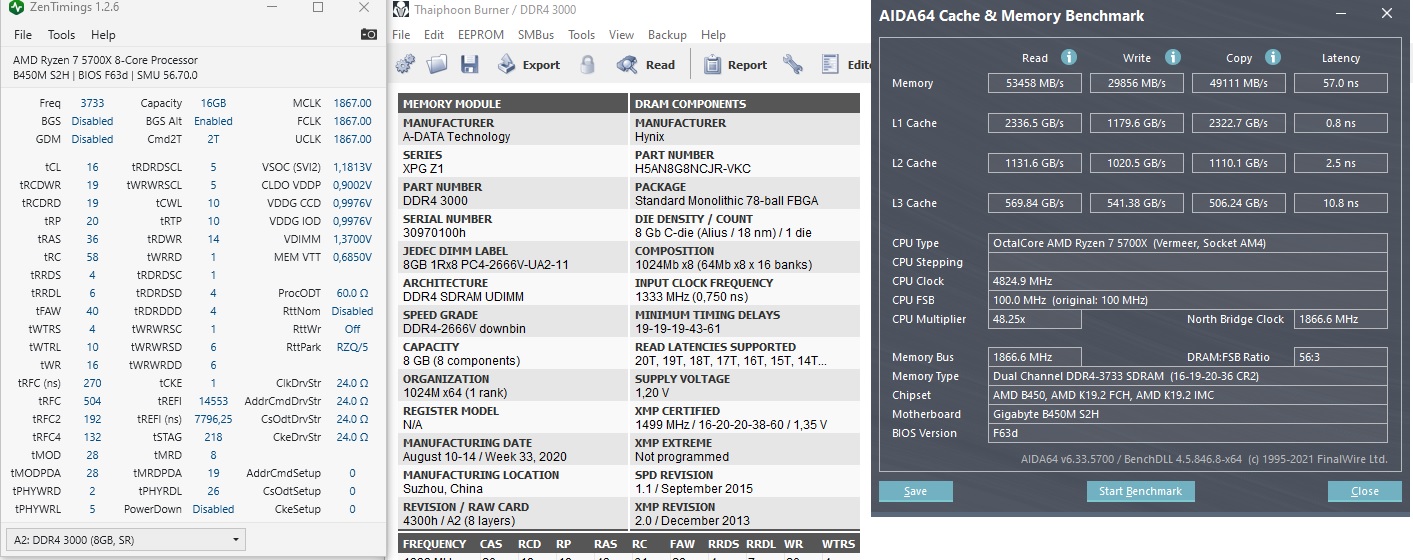The height and width of the screenshot is (560, 1413).
Task: Click the Memory Read result field
Action: (x=1035, y=83)
